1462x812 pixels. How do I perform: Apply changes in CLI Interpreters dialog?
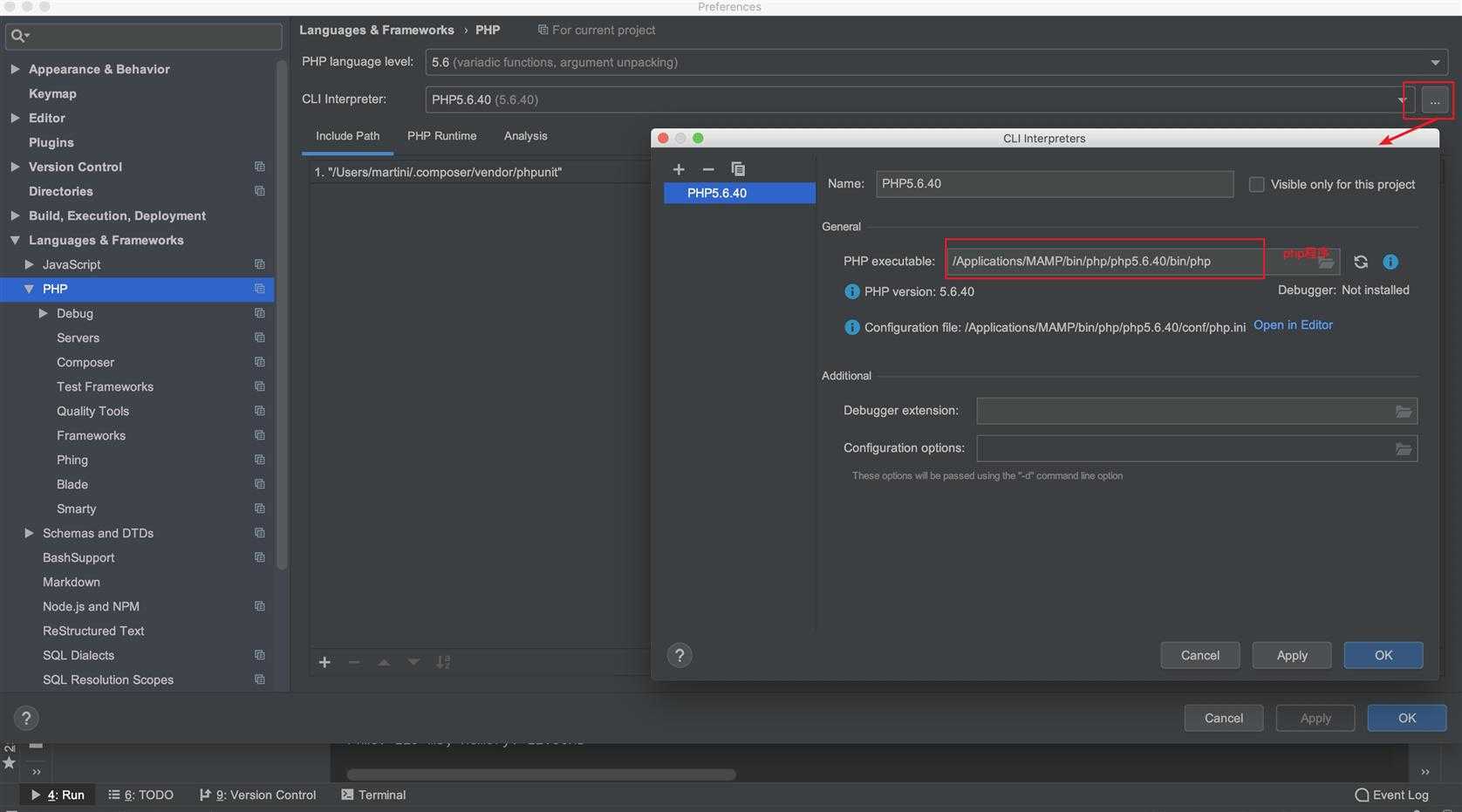click(1292, 655)
